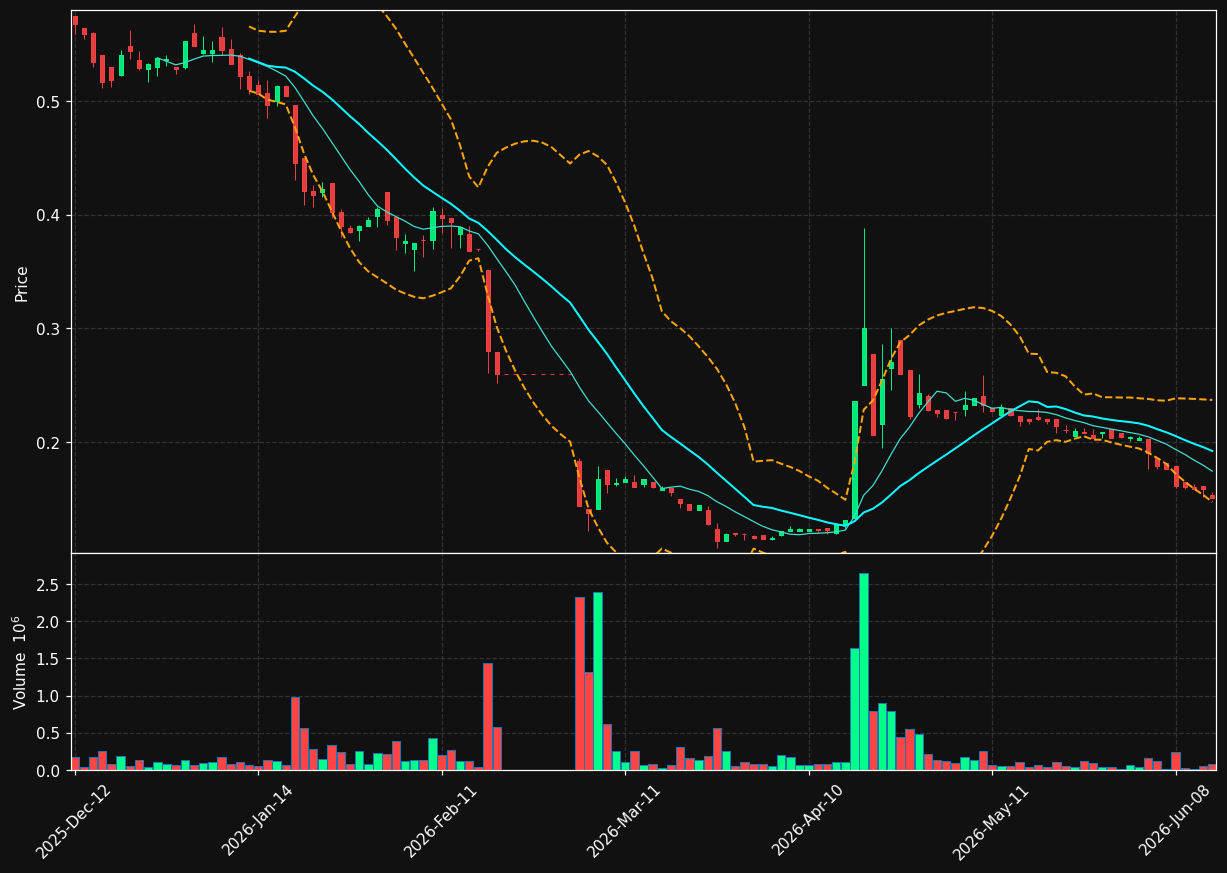Click the 2.0 Volume axis tick
Screen dimensions: 1227x873
click(x=50, y=622)
